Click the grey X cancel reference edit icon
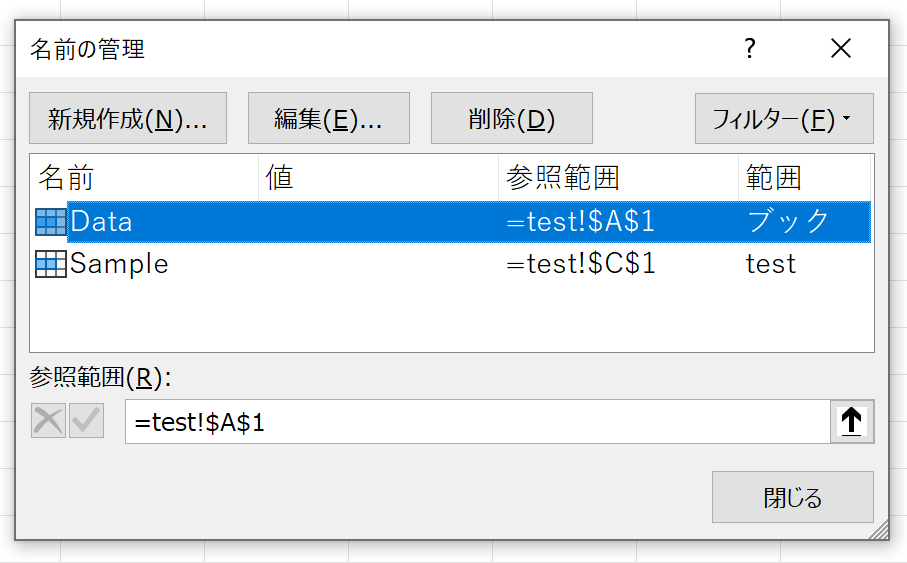907x563 pixels. coord(49,421)
